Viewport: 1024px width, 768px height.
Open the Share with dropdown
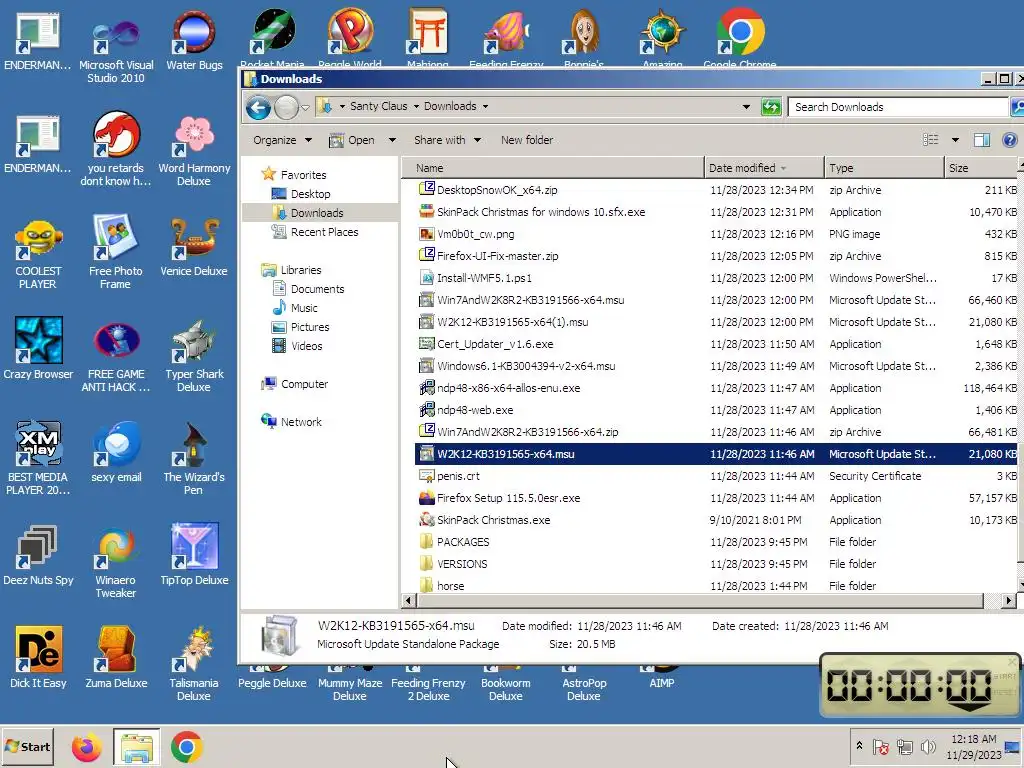point(447,140)
